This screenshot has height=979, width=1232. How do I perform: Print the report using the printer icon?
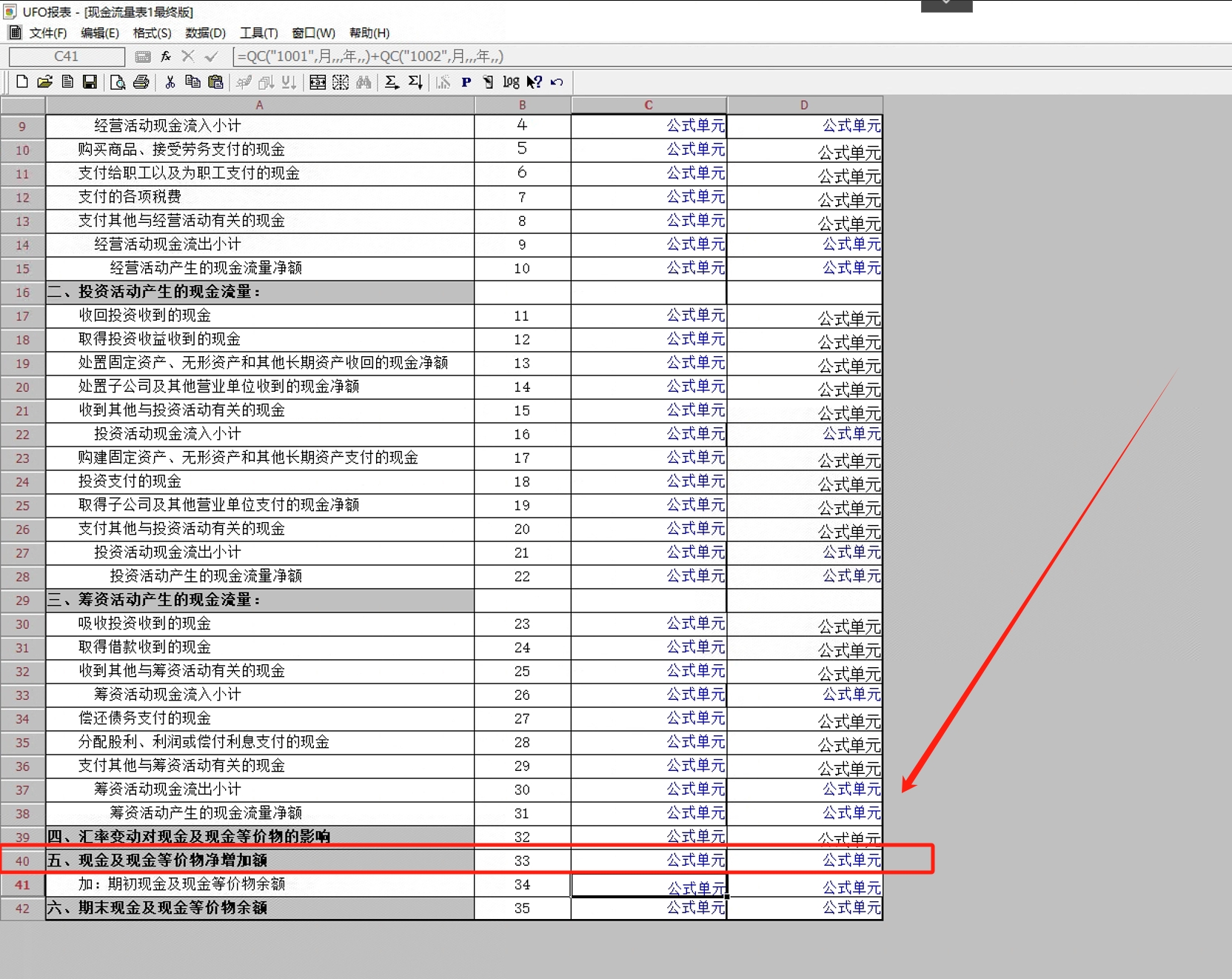pyautogui.click(x=141, y=82)
